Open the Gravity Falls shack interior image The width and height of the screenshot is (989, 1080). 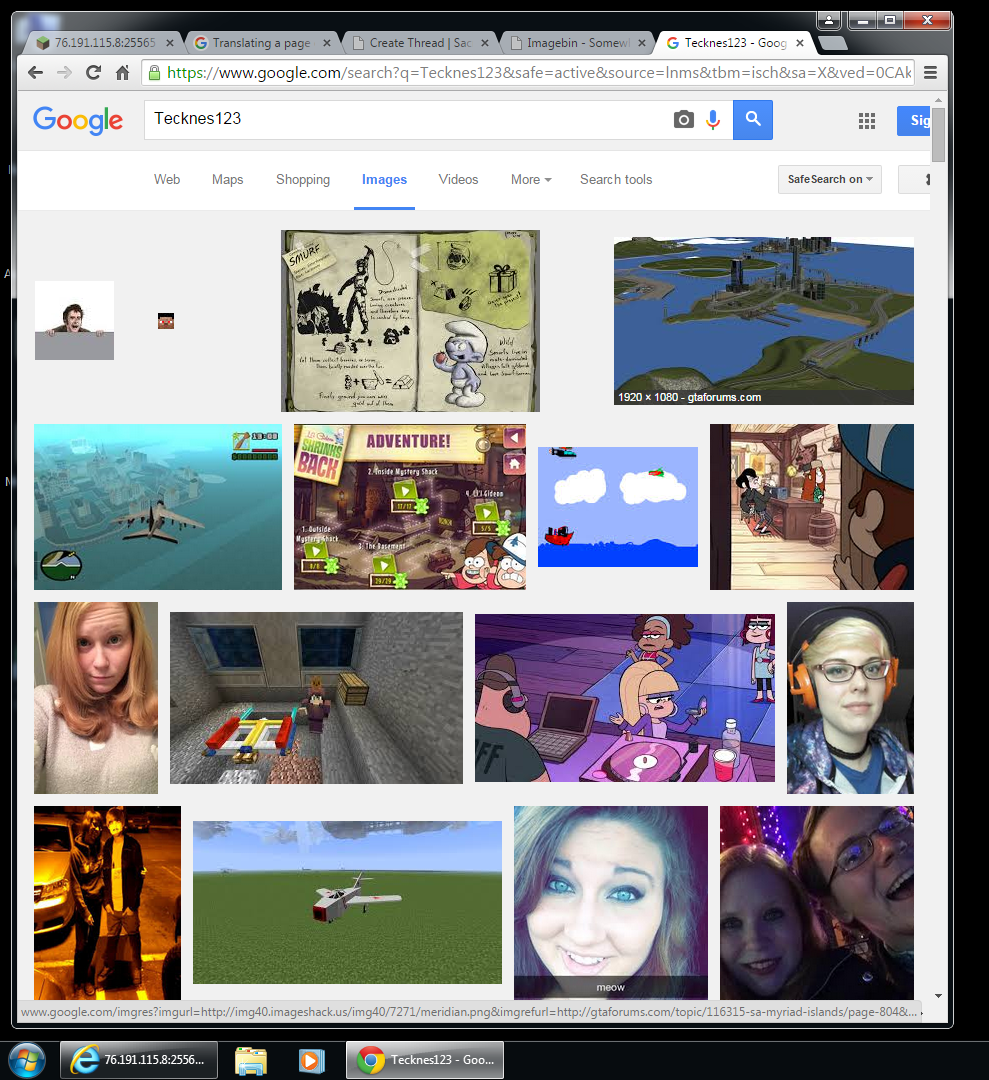coord(812,507)
